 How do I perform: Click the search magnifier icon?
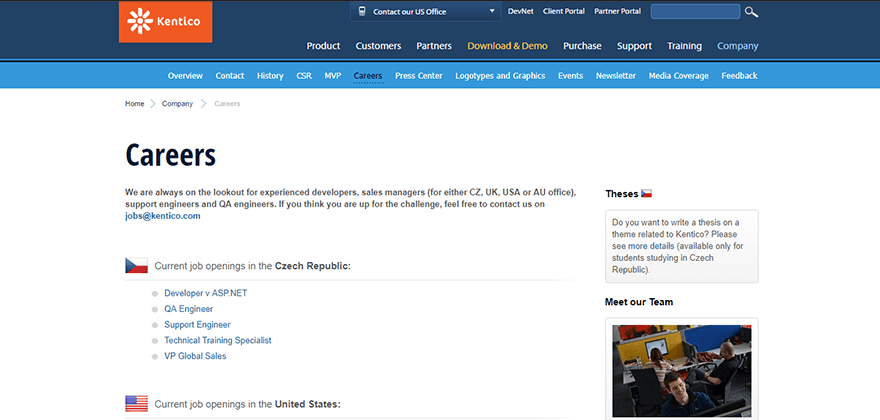coord(751,12)
